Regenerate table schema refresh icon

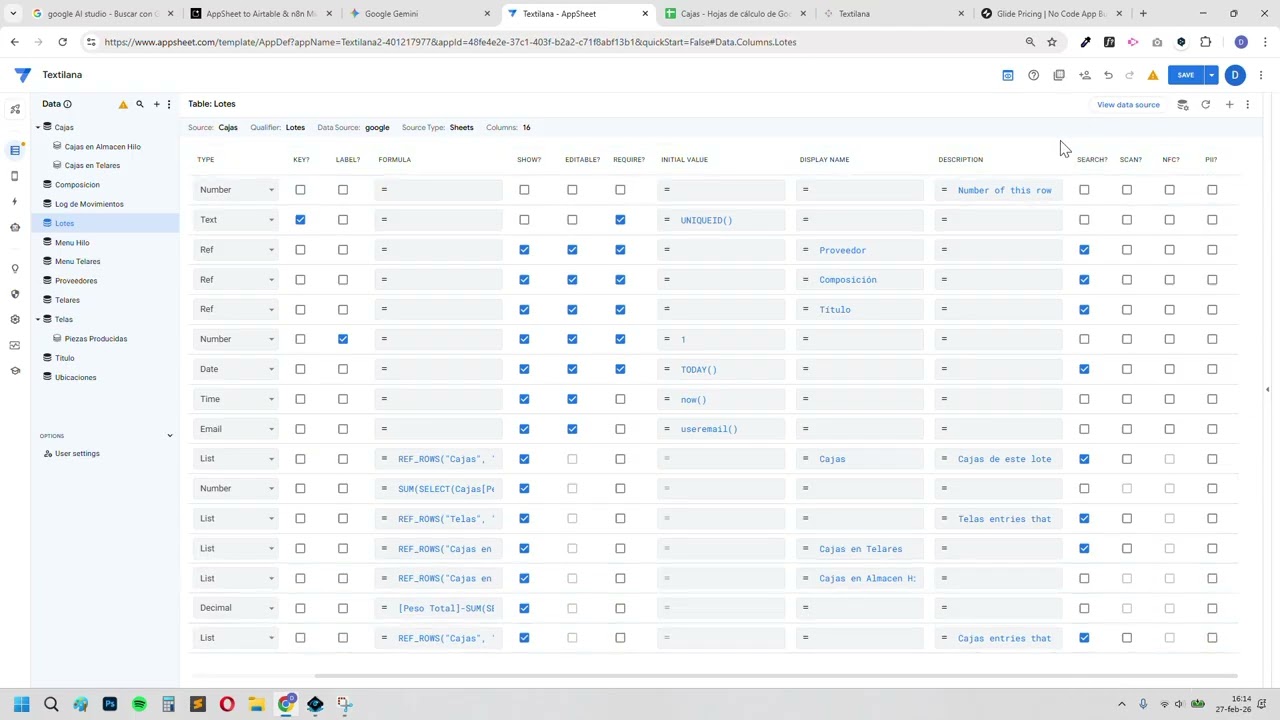tap(1205, 104)
